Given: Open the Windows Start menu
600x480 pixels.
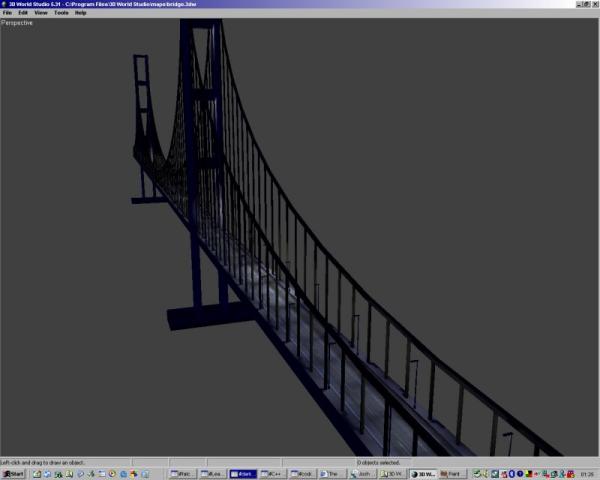Looking at the screenshot, I should tap(13, 474).
